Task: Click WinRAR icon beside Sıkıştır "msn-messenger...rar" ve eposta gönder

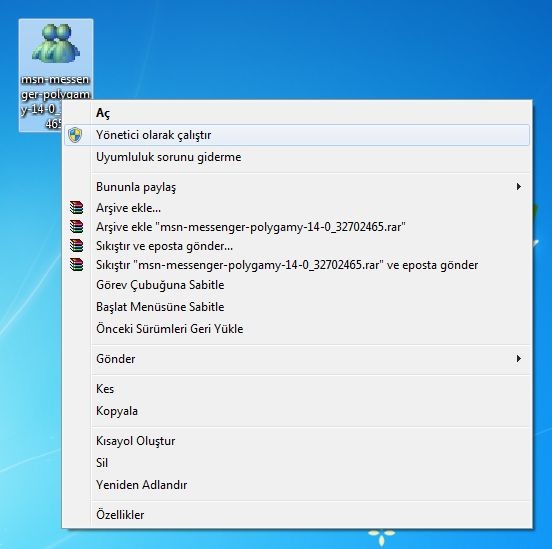Action: pos(76,264)
